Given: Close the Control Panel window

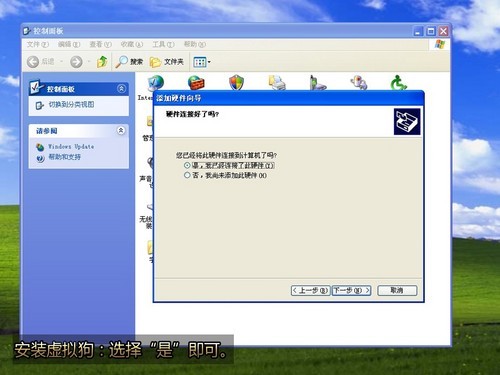Looking at the screenshot, I should coord(443,31).
